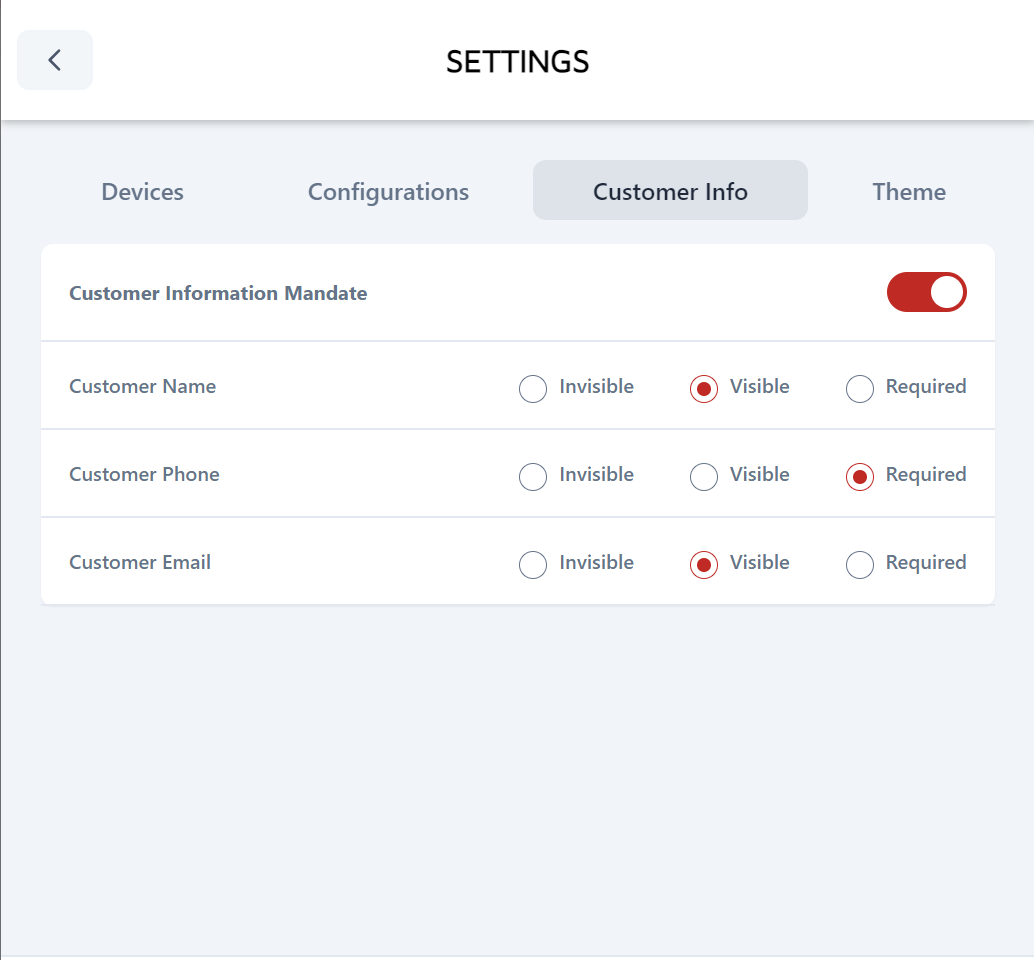Image resolution: width=1034 pixels, height=960 pixels.
Task: Click the Customer Name row label
Action: [142, 386]
